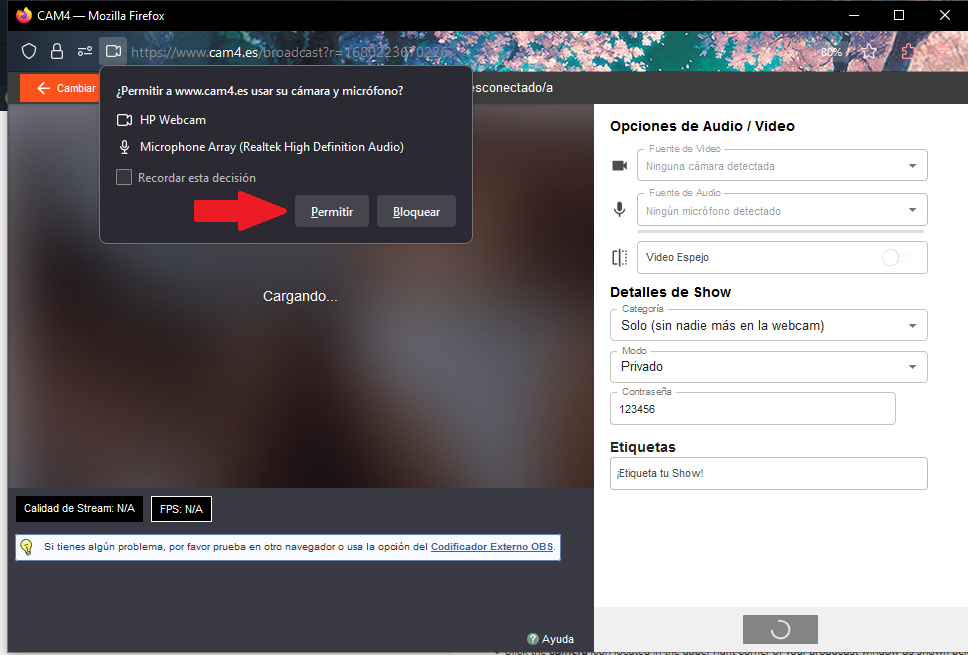This screenshot has width=968, height=655.
Task: Click the Bloquear button
Action: coord(416,212)
